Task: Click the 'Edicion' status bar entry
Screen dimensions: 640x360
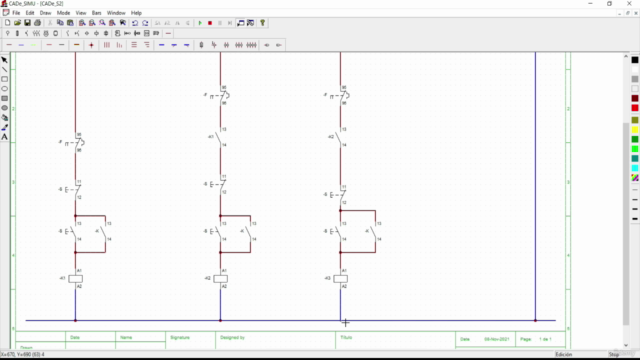Action: [x=563, y=354]
